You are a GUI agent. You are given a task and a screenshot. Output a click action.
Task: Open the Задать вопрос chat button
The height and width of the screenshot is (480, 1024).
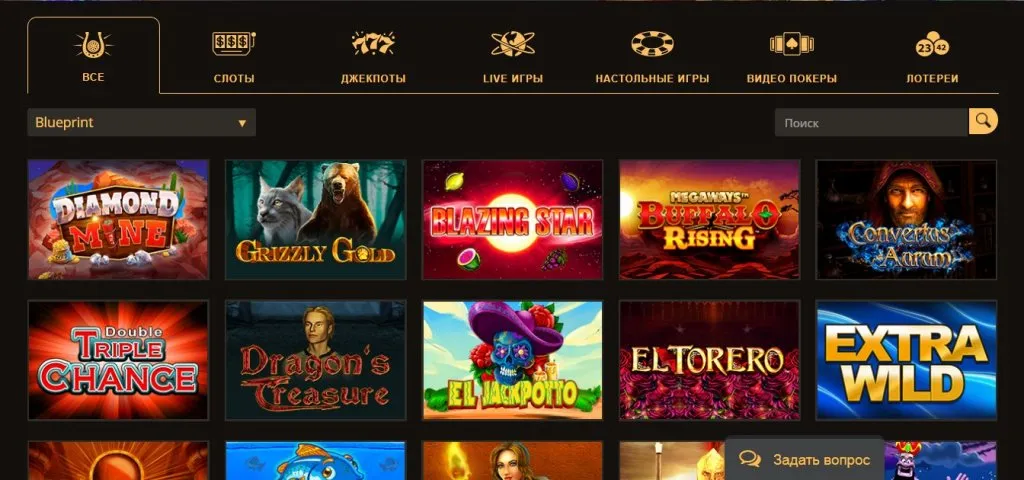click(805, 460)
